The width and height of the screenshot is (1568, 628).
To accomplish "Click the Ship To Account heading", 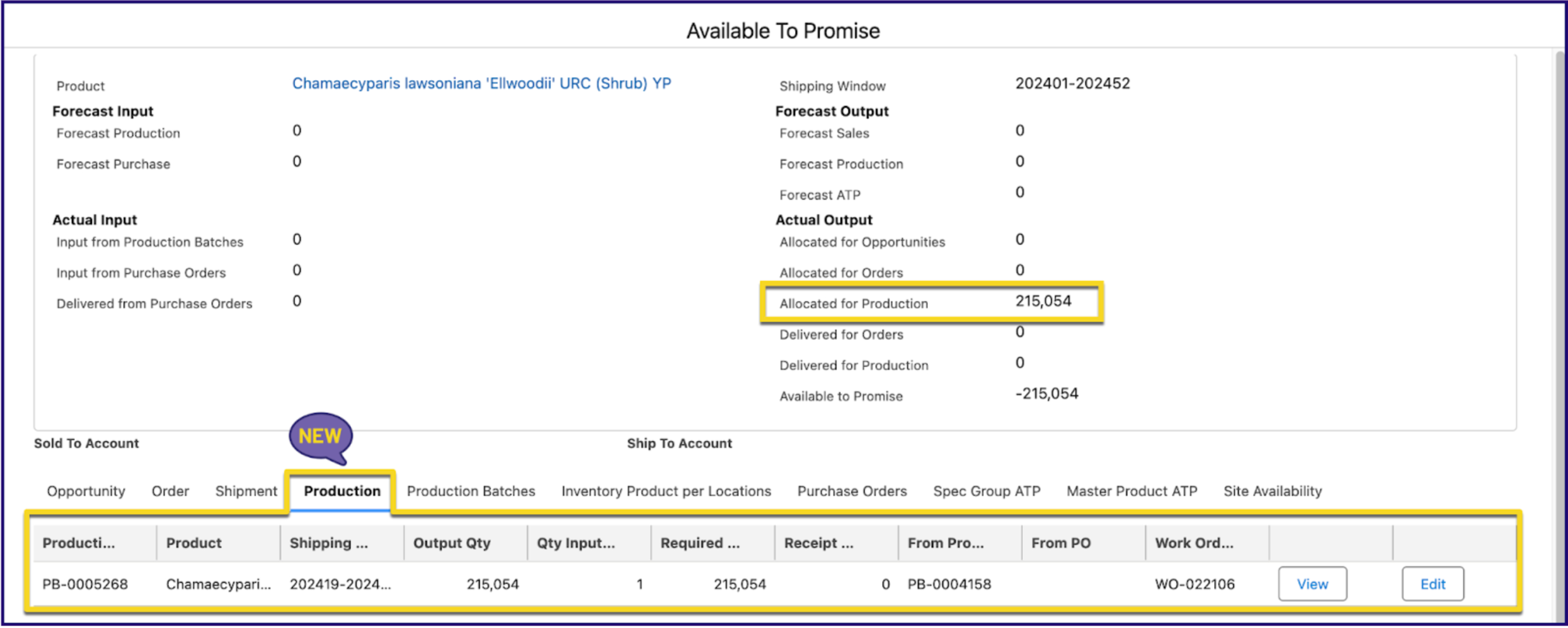I will pos(680,444).
